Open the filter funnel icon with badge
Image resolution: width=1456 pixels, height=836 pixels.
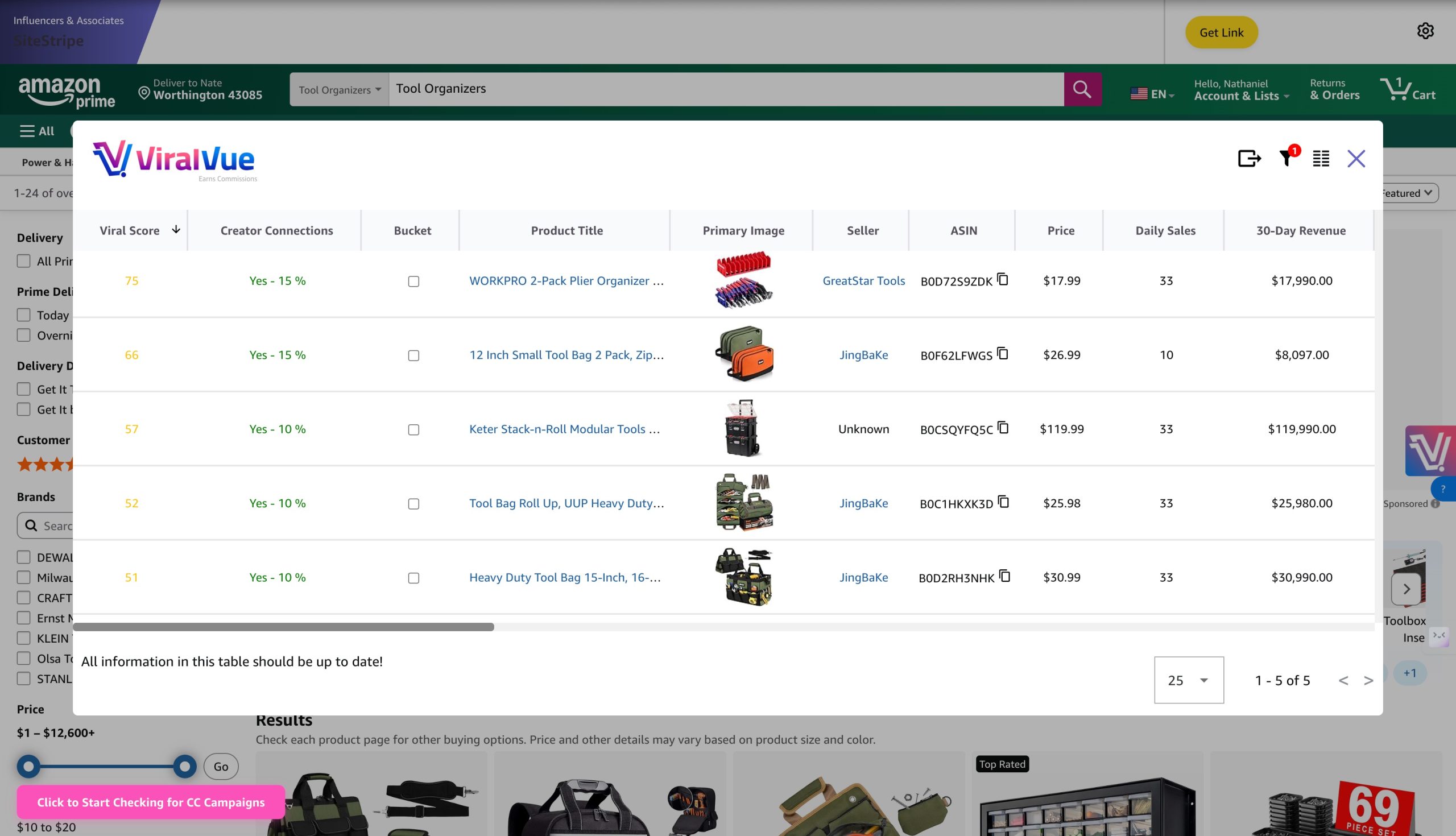click(1287, 158)
